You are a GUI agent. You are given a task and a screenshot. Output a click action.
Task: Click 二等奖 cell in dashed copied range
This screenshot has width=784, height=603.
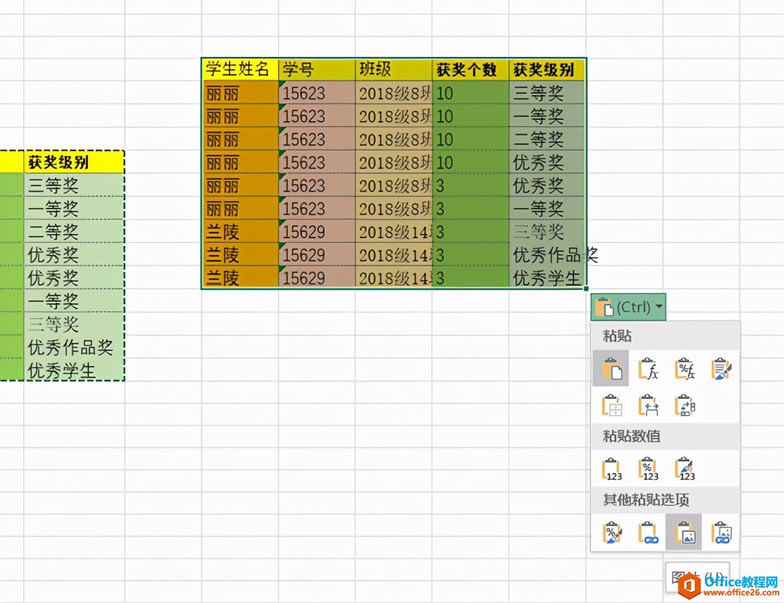click(74, 232)
